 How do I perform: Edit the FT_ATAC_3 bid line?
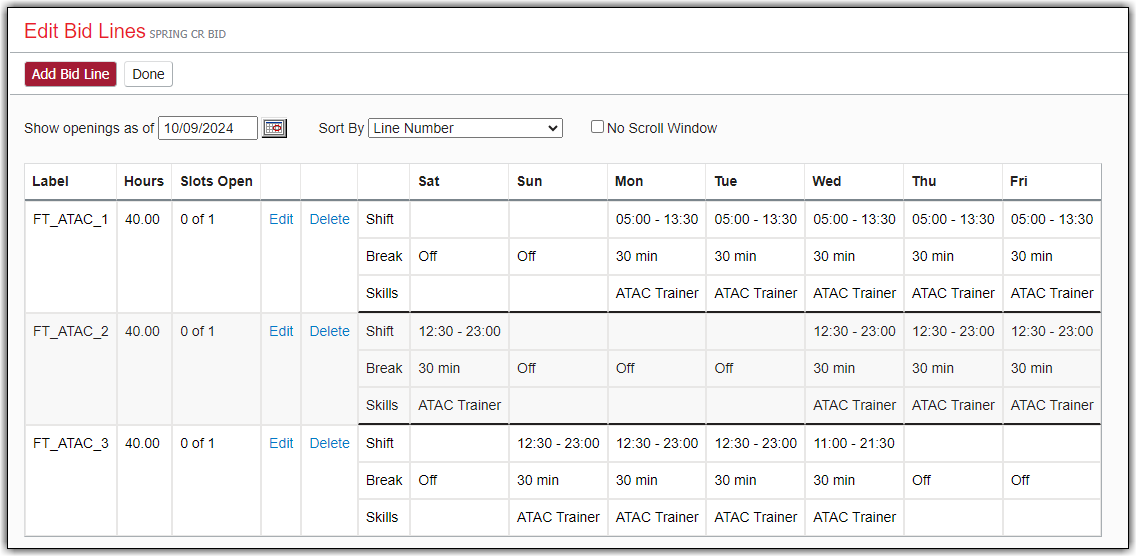click(281, 443)
